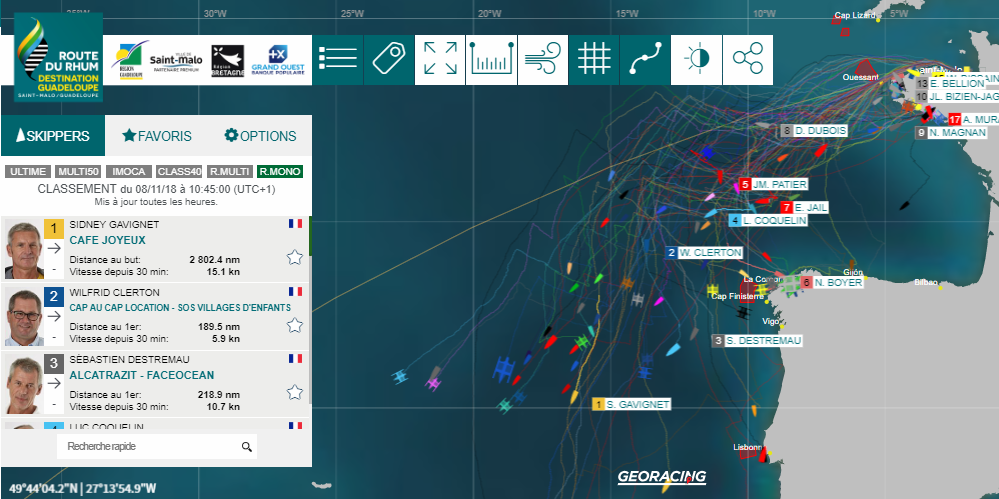Click the WILFRID CLERTON name text

point(115,292)
